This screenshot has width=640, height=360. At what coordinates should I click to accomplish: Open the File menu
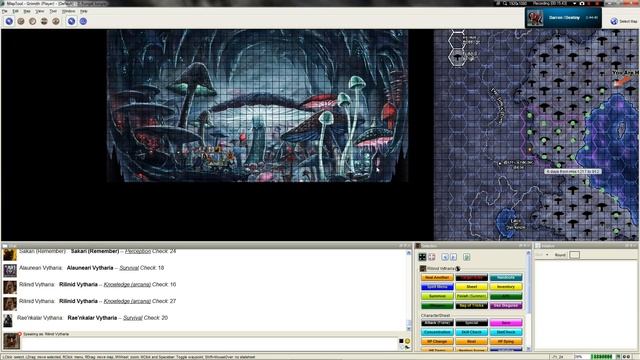(x=4, y=11)
